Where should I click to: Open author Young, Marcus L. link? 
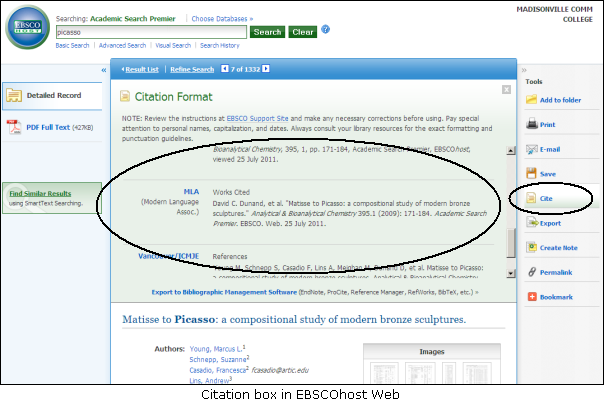coord(216,349)
